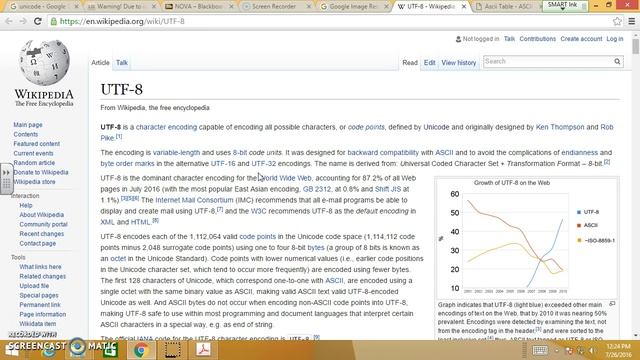The image size is (640, 360).
Task: Bookmark page with the star icon
Action: tap(617, 21)
